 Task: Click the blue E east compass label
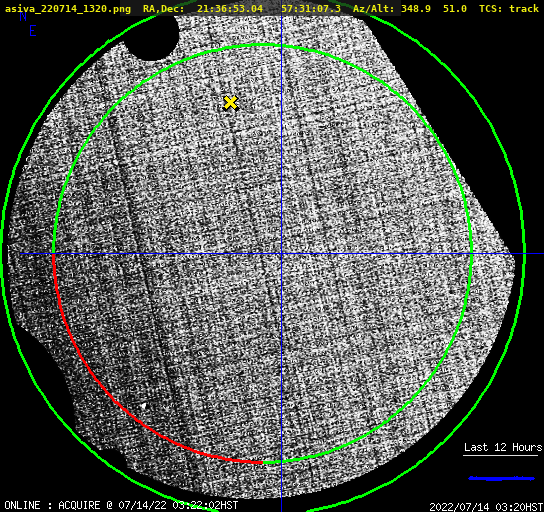pyautogui.click(x=32, y=31)
